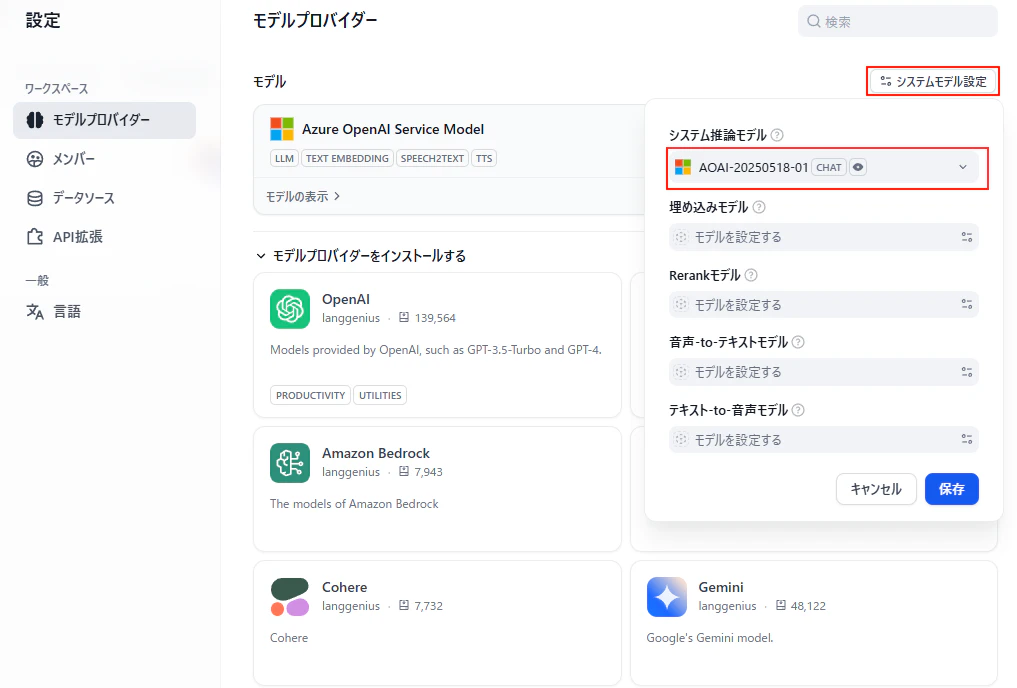
Task: Open the Gemini provider title
Action: click(721, 587)
